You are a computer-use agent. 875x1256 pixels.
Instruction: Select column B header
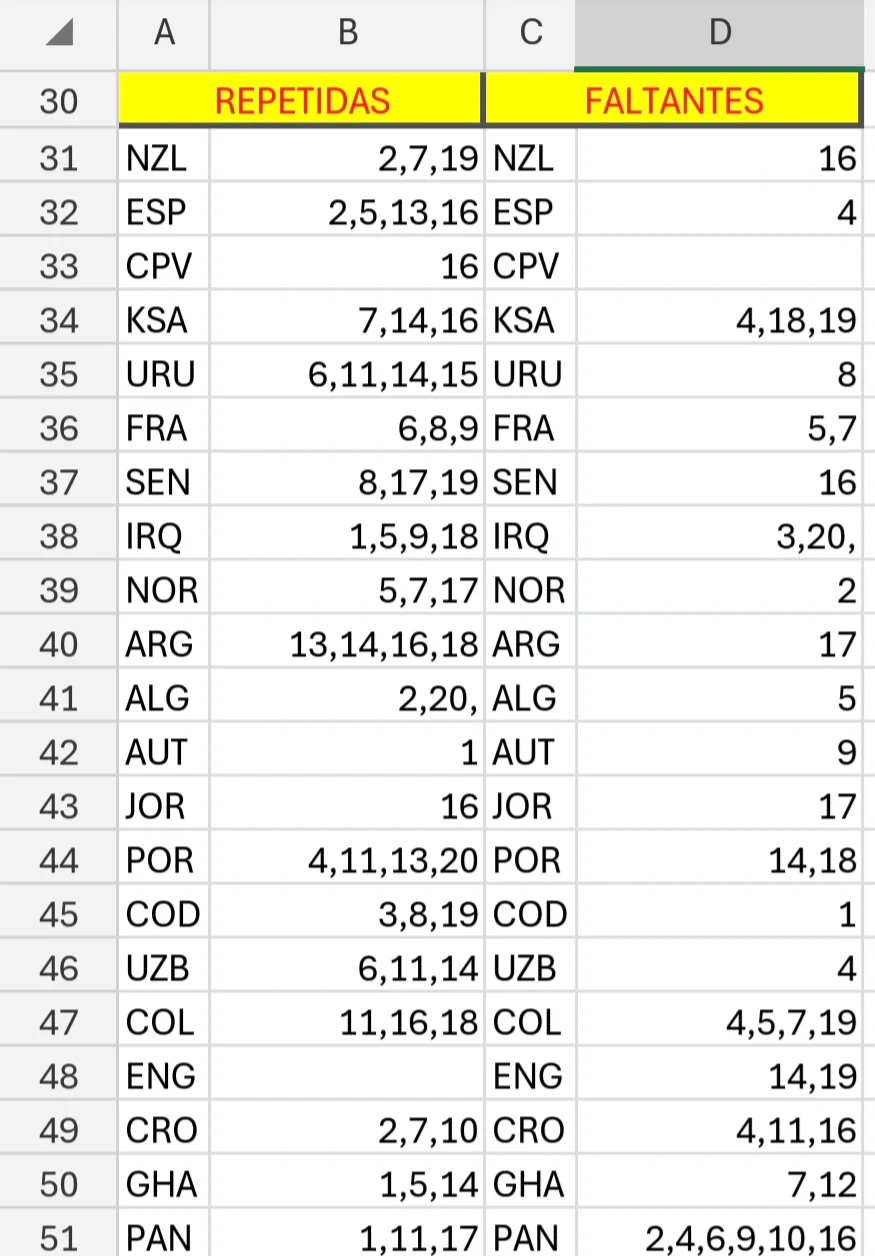347,34
